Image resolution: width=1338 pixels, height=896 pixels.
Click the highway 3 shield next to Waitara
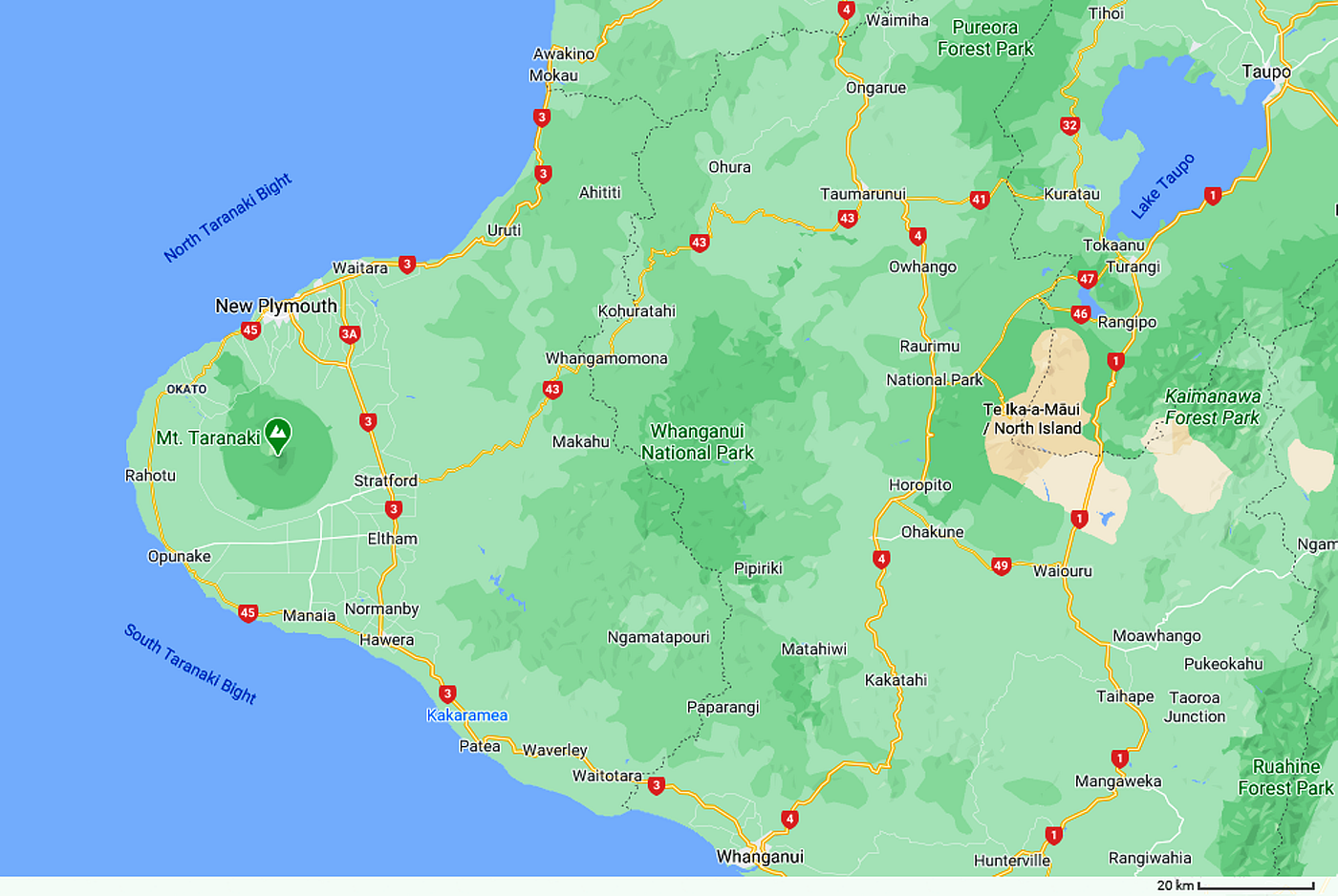(x=407, y=265)
